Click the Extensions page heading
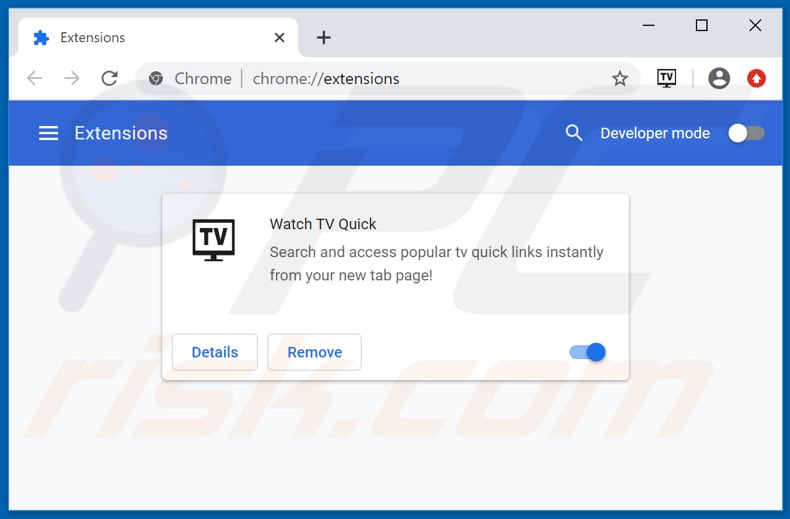 click(x=121, y=133)
